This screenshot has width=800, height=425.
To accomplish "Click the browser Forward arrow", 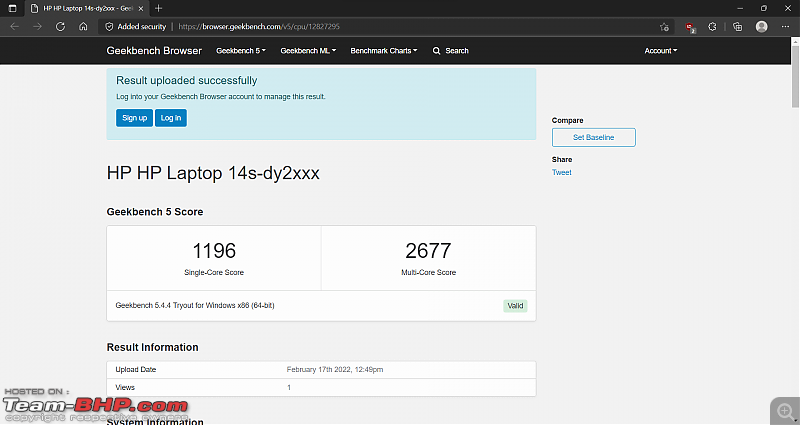I will [37, 27].
